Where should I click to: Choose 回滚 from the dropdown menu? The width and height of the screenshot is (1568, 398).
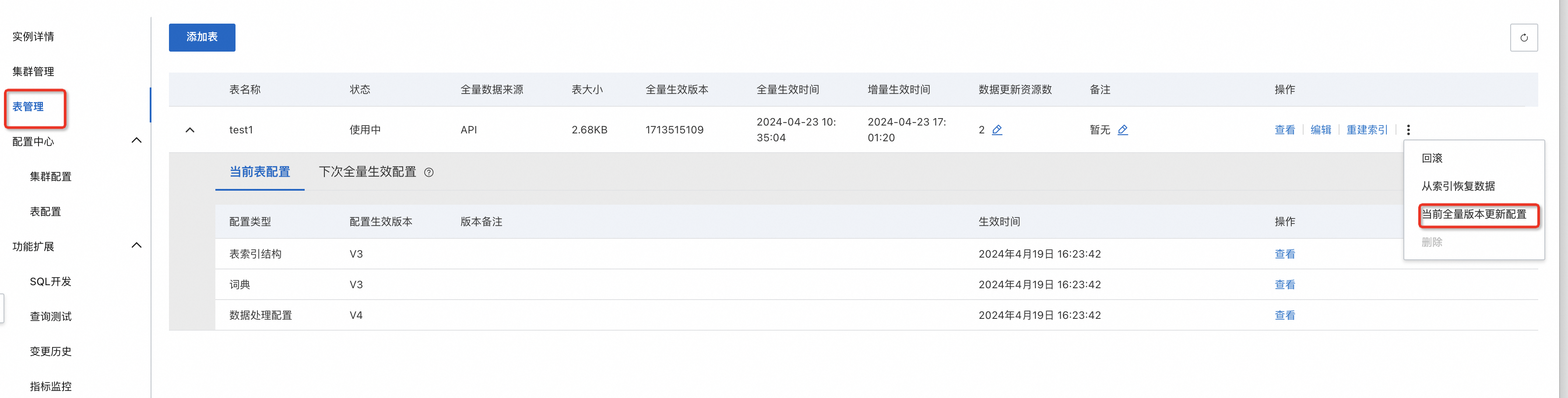click(x=1432, y=158)
